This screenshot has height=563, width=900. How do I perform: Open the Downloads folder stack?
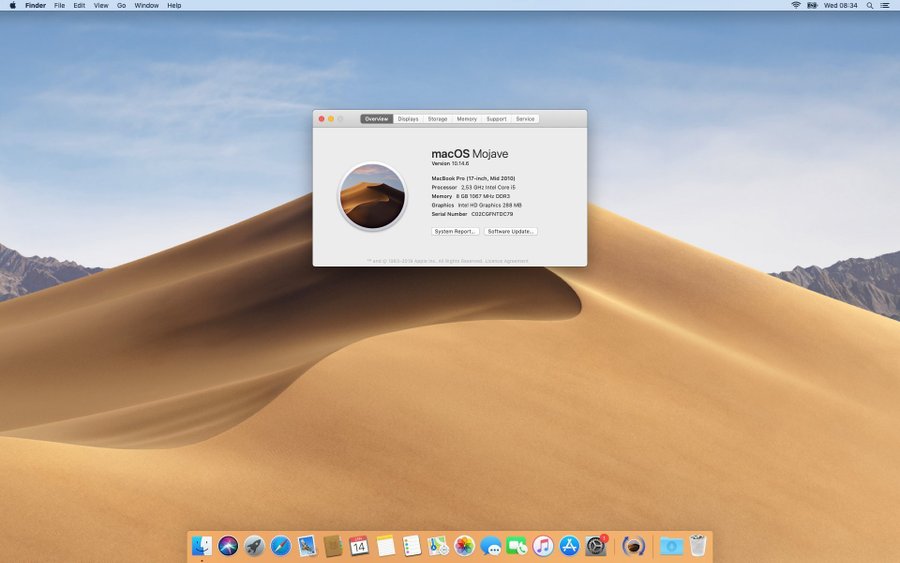(x=671, y=546)
